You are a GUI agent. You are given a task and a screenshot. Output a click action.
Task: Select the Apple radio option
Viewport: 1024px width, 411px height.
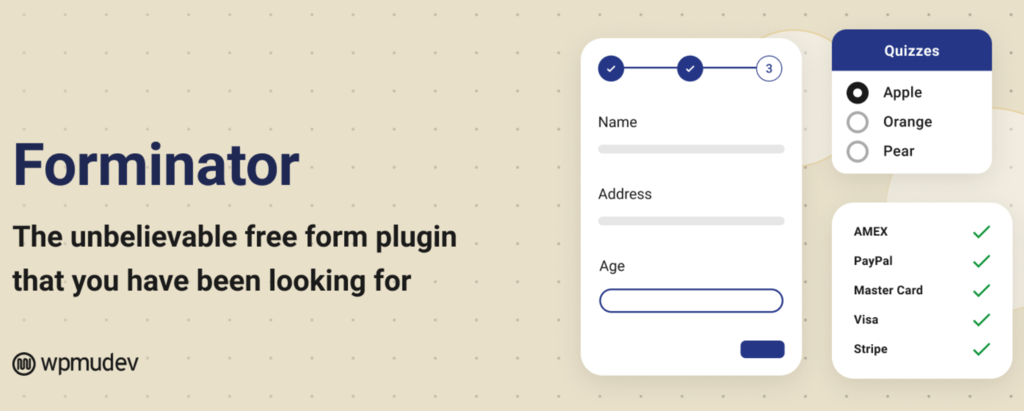pos(857,93)
